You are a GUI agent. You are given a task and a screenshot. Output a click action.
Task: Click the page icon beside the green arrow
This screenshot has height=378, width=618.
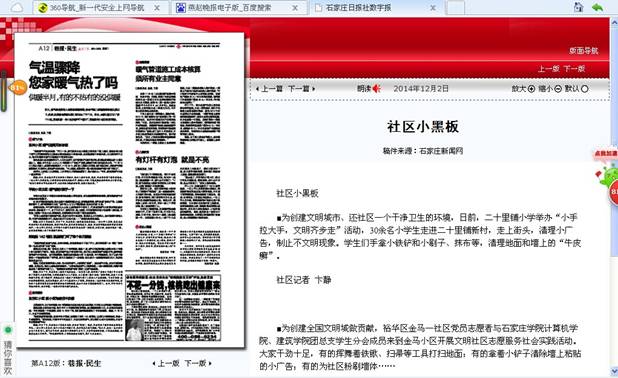[x=578, y=7]
